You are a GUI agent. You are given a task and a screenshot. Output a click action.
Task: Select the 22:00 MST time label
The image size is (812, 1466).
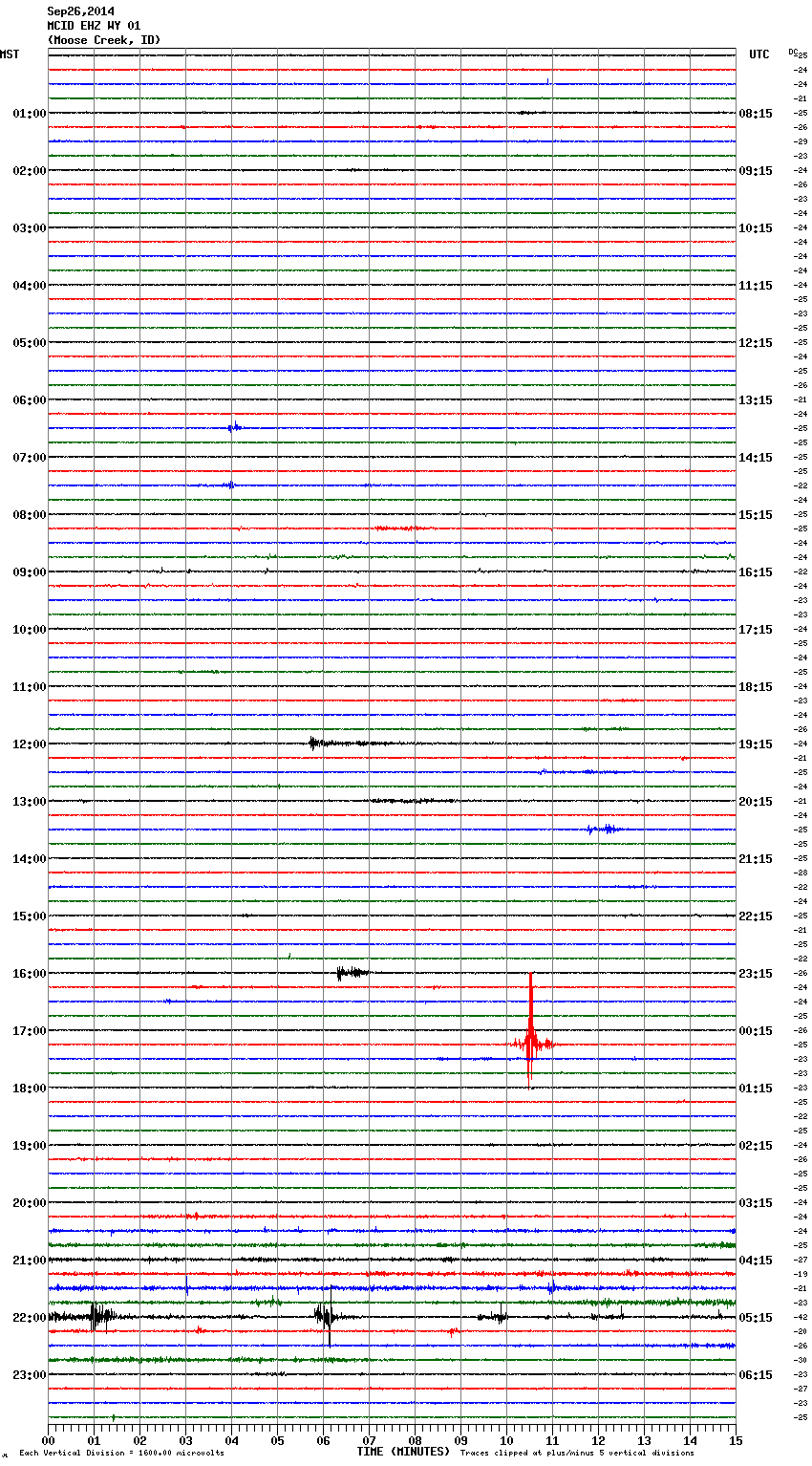pos(30,1318)
